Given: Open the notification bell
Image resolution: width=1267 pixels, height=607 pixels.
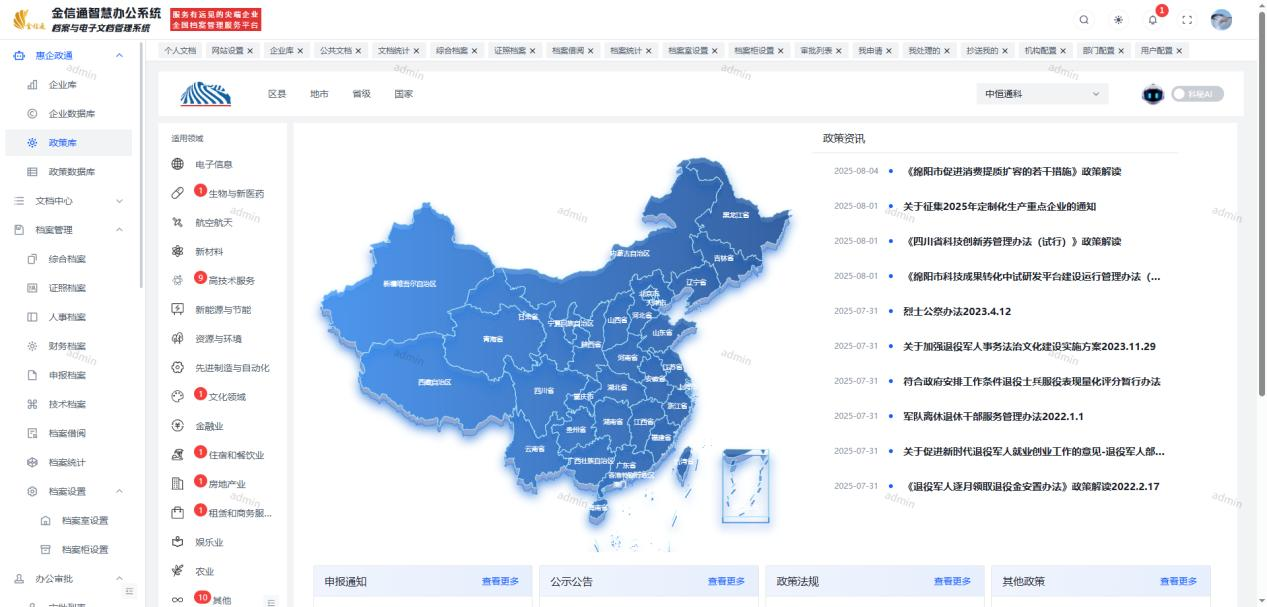Looking at the screenshot, I should [1153, 20].
